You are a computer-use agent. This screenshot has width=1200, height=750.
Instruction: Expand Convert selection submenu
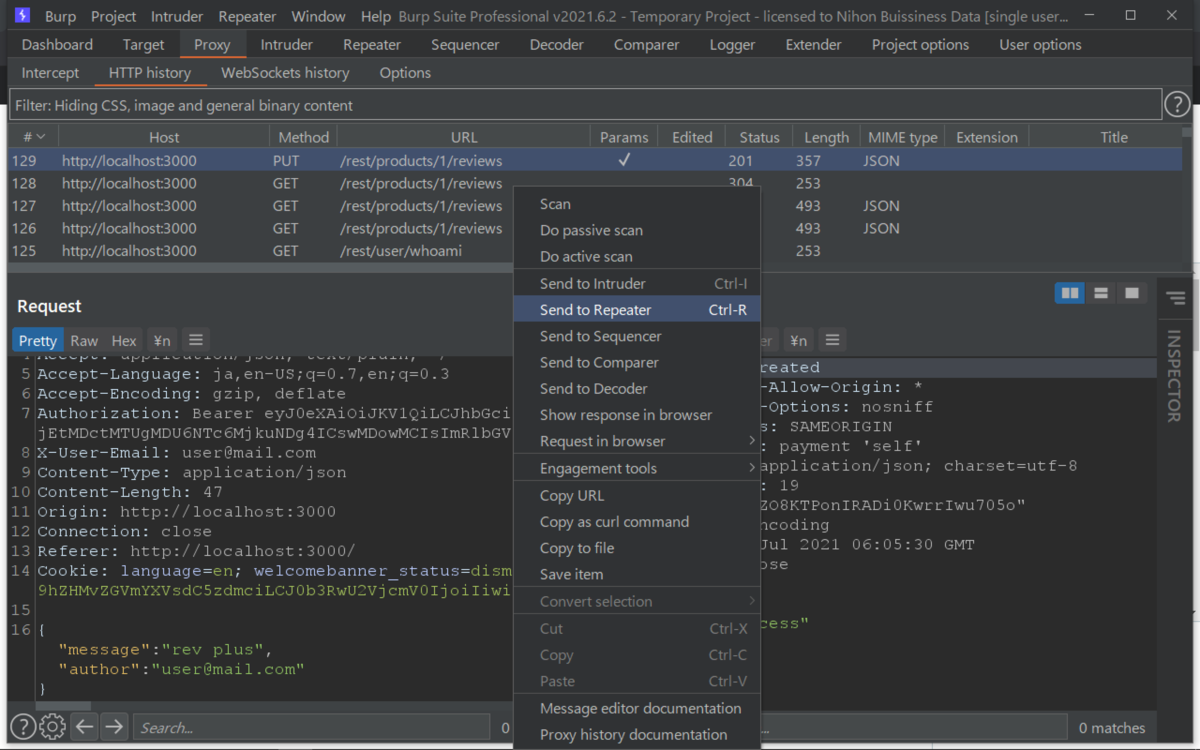[x=637, y=601]
